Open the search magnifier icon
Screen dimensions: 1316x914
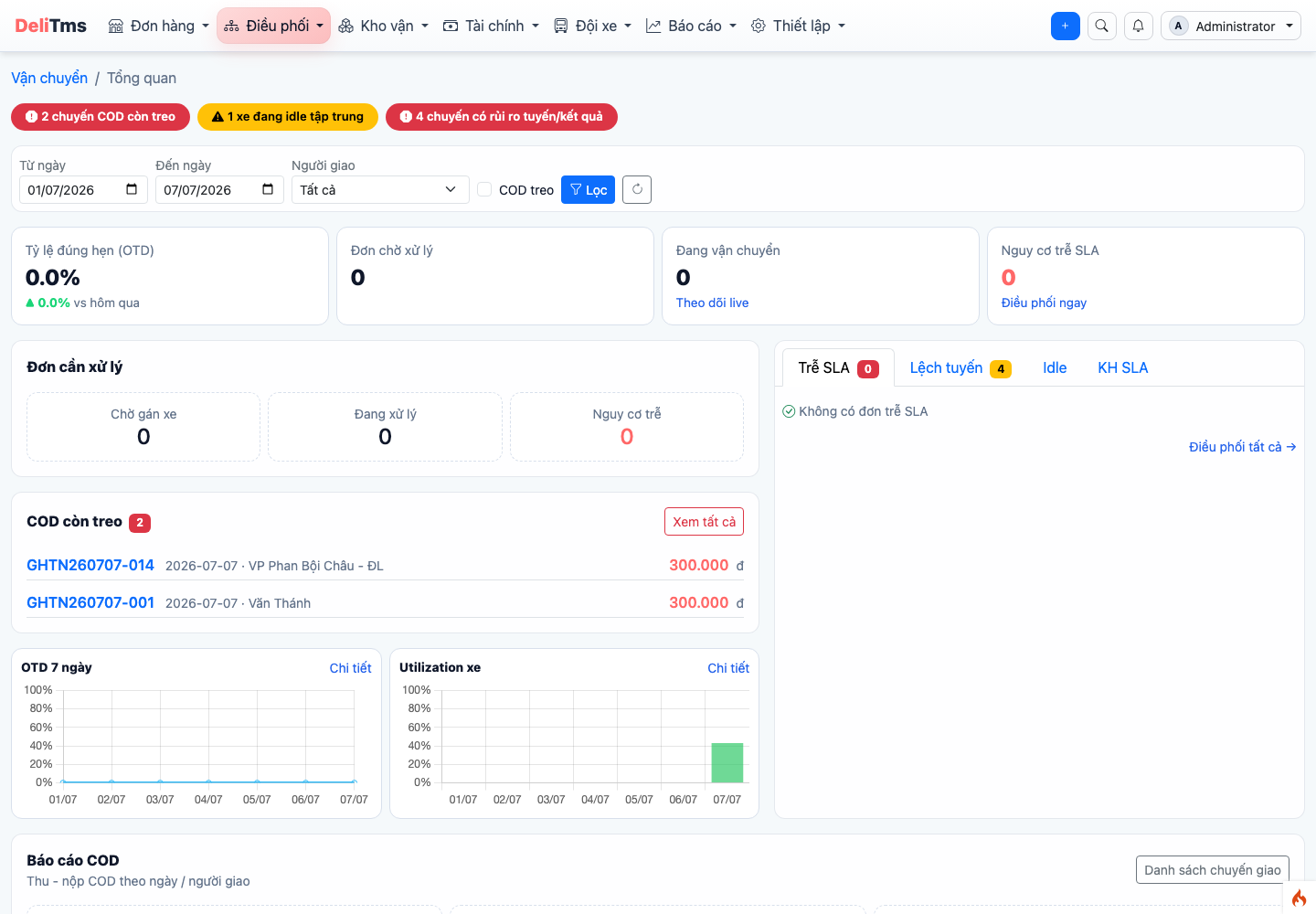(1102, 26)
